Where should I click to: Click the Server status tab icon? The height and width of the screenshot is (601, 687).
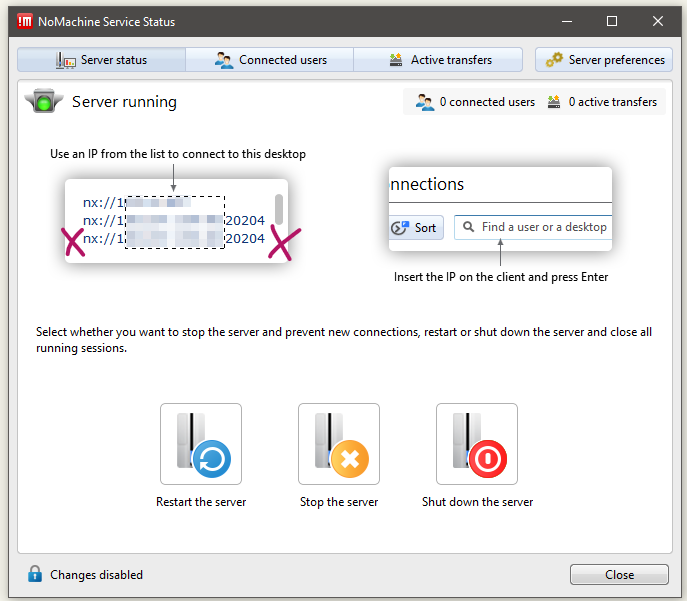tap(65, 60)
